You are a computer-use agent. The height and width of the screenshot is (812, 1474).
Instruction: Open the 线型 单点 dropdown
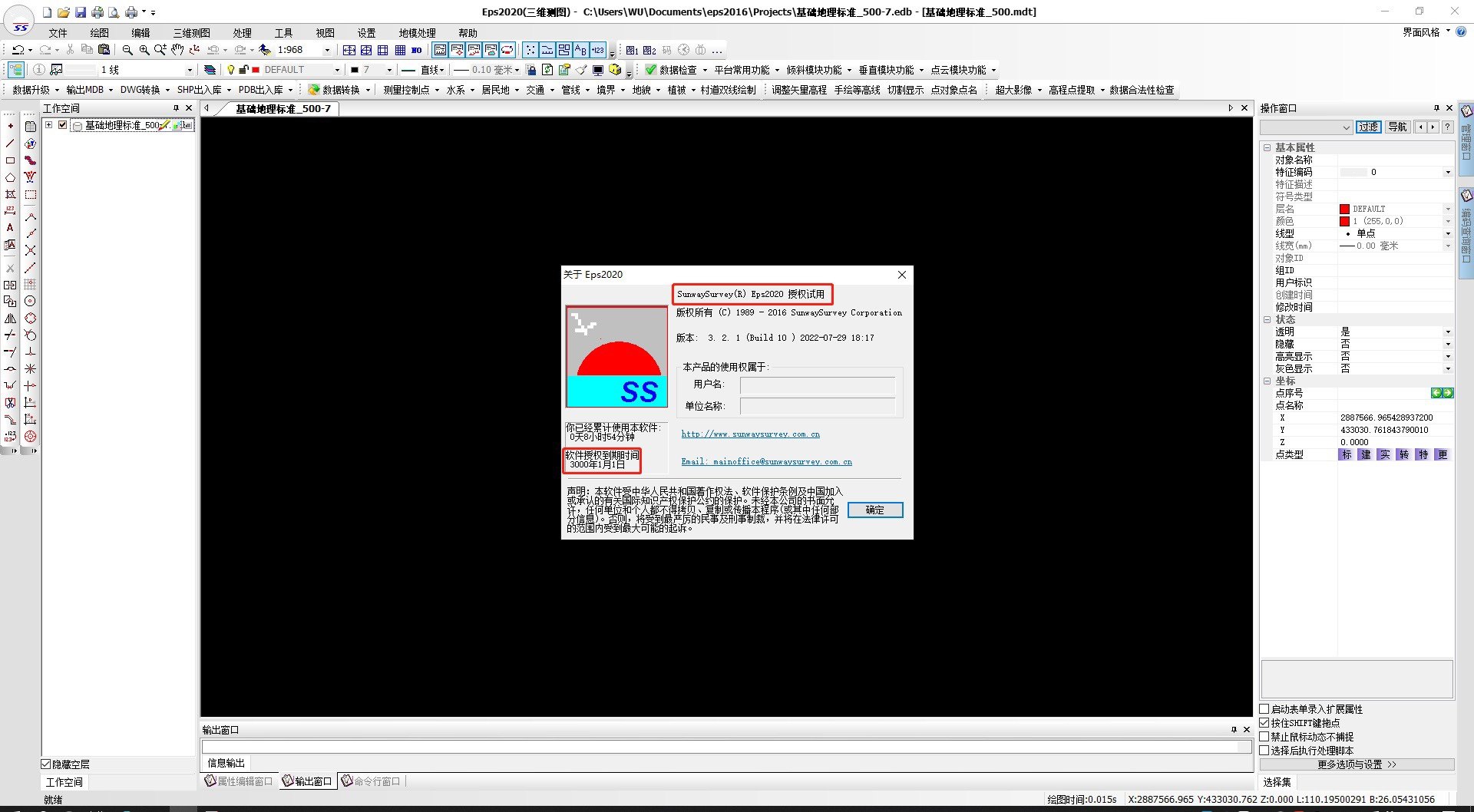click(1448, 233)
